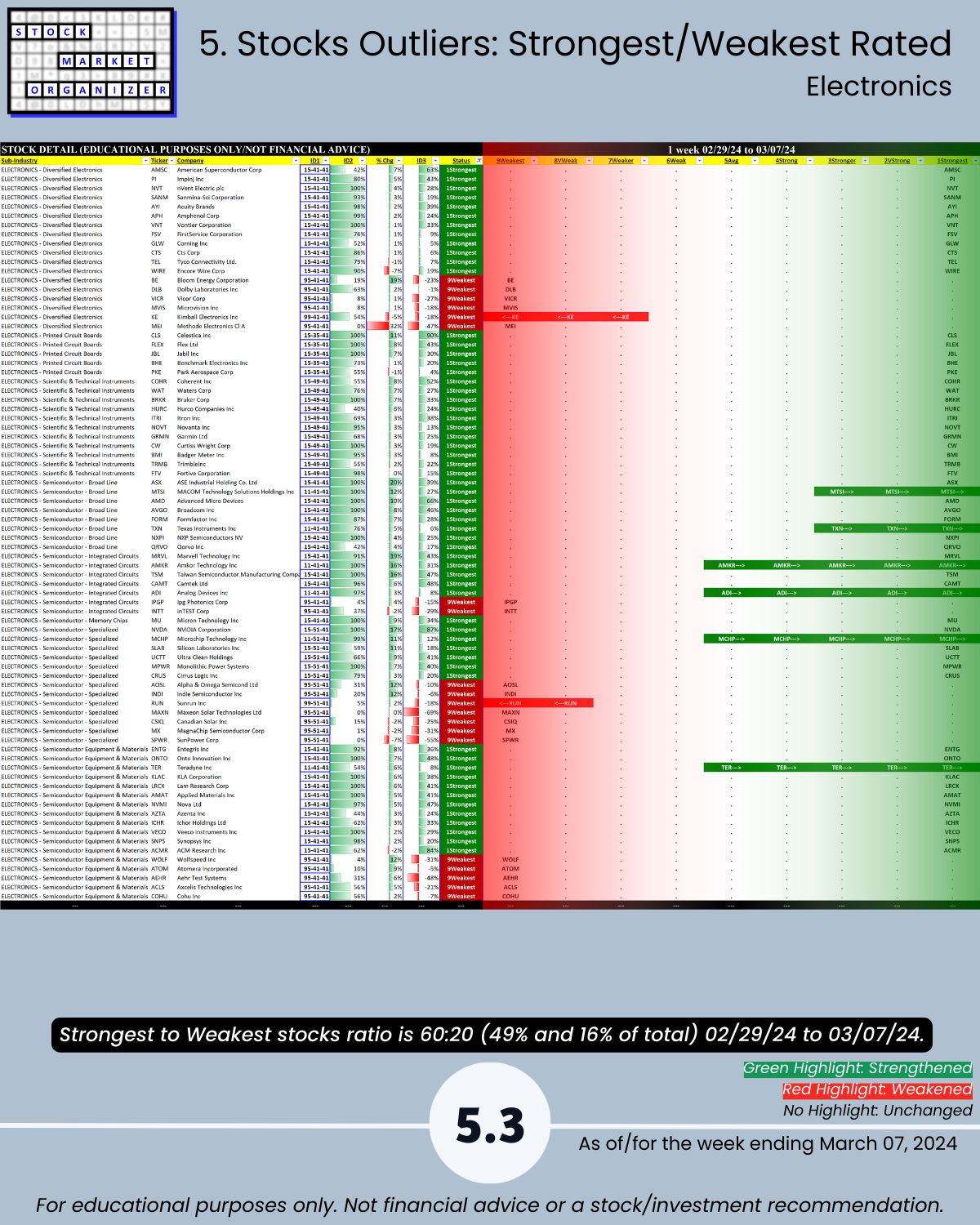Open the Company column filter arrow
Screen dimensions: 980x1225
tap(295, 161)
